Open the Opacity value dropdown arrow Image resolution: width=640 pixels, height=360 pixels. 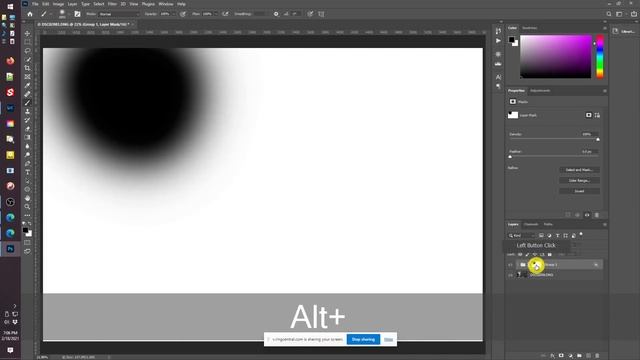coord(173,14)
